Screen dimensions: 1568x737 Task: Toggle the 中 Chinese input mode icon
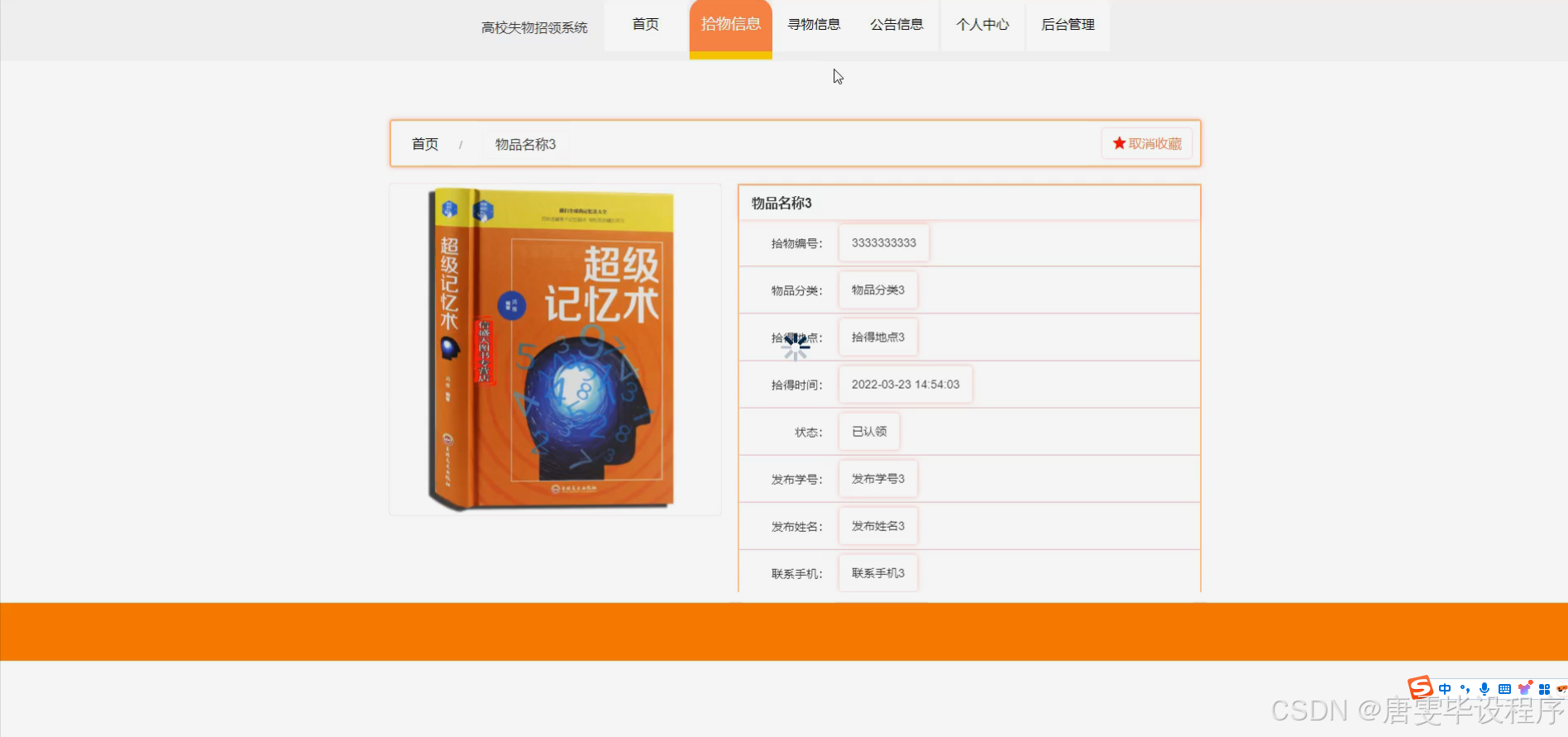point(1445,689)
